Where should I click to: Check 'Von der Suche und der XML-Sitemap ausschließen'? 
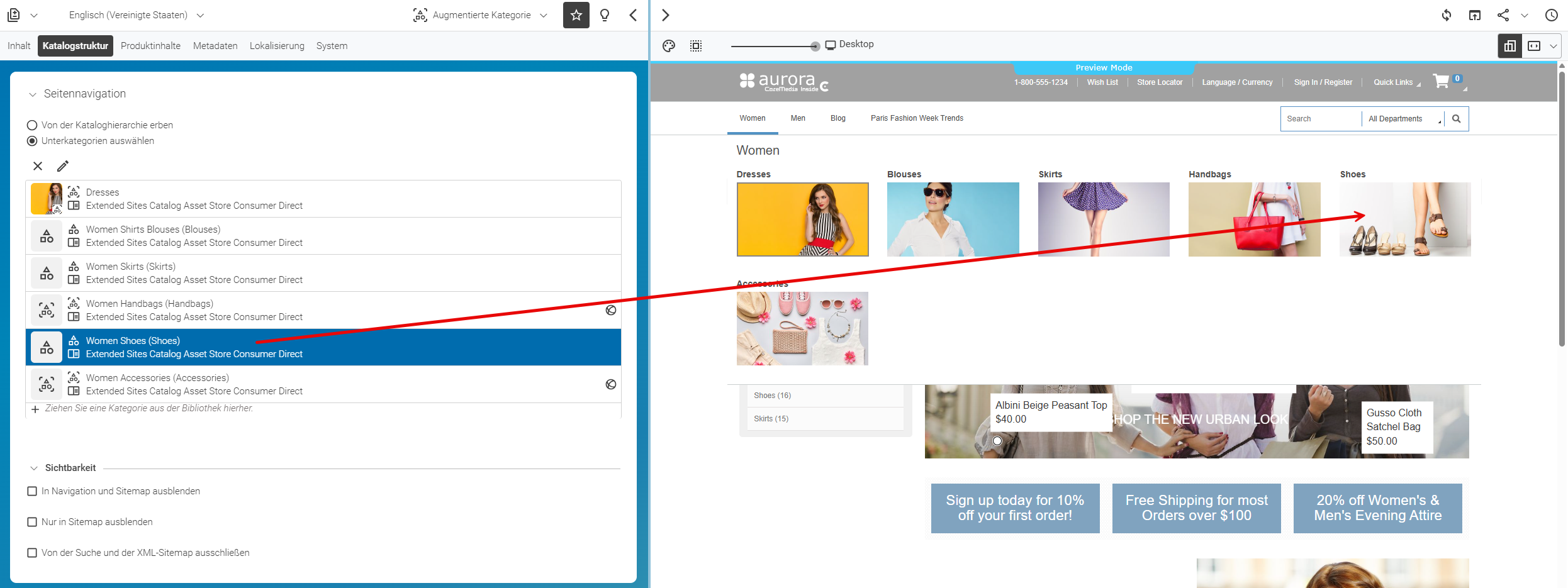(x=32, y=553)
